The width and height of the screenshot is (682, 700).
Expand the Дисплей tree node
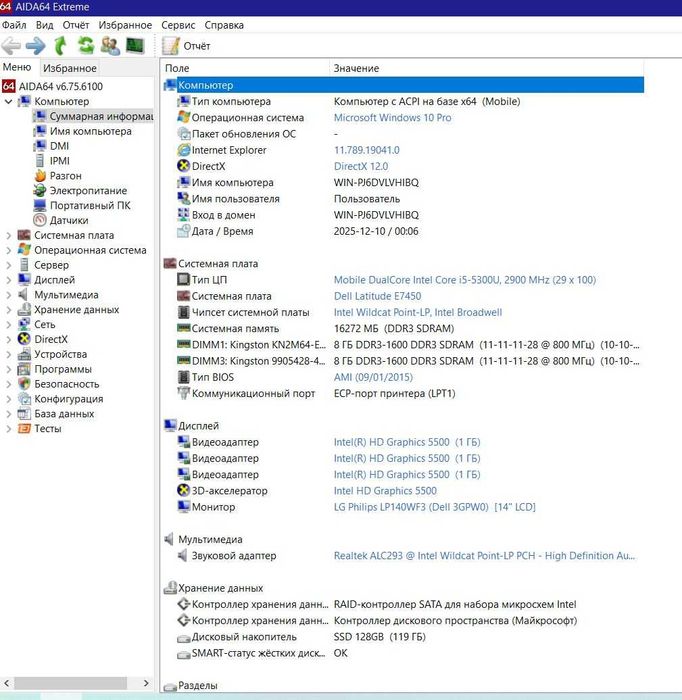pyautogui.click(x=8, y=280)
